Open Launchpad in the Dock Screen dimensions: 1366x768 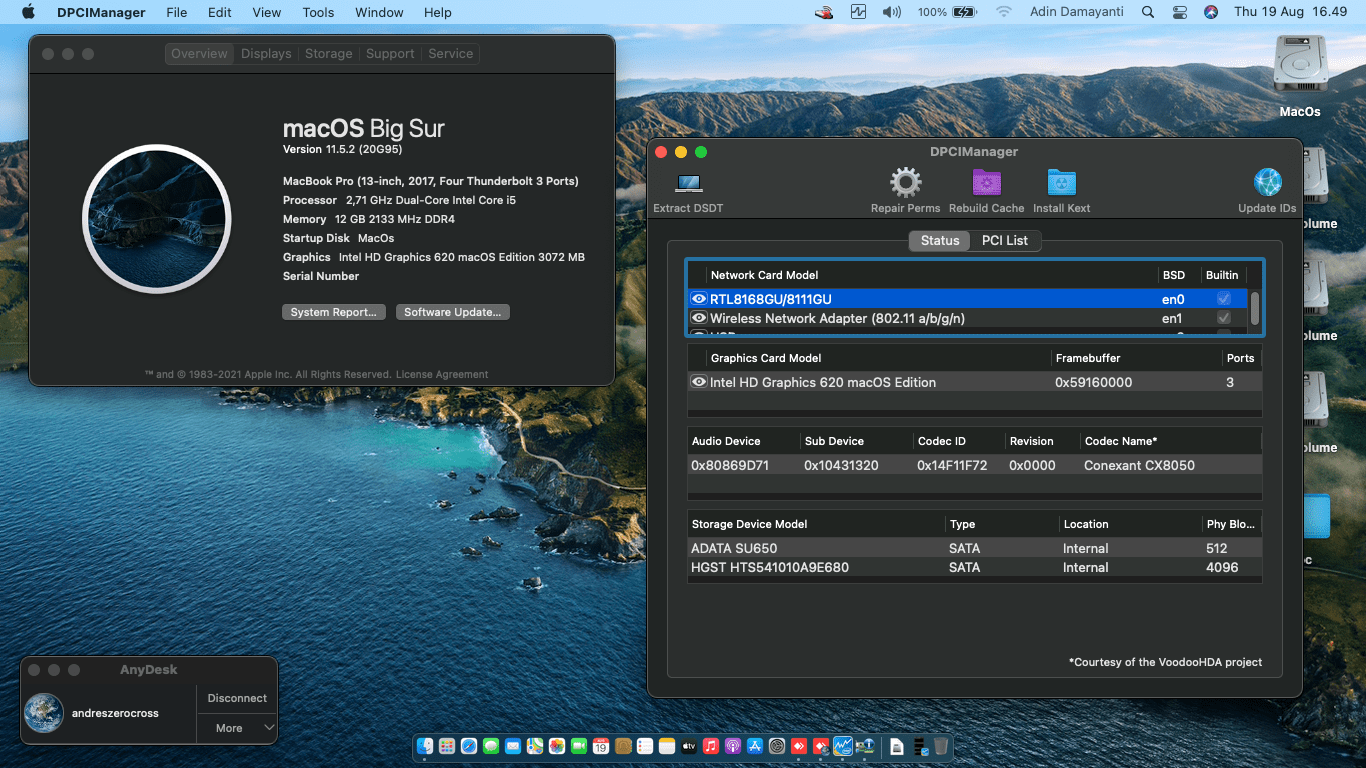(x=447, y=746)
